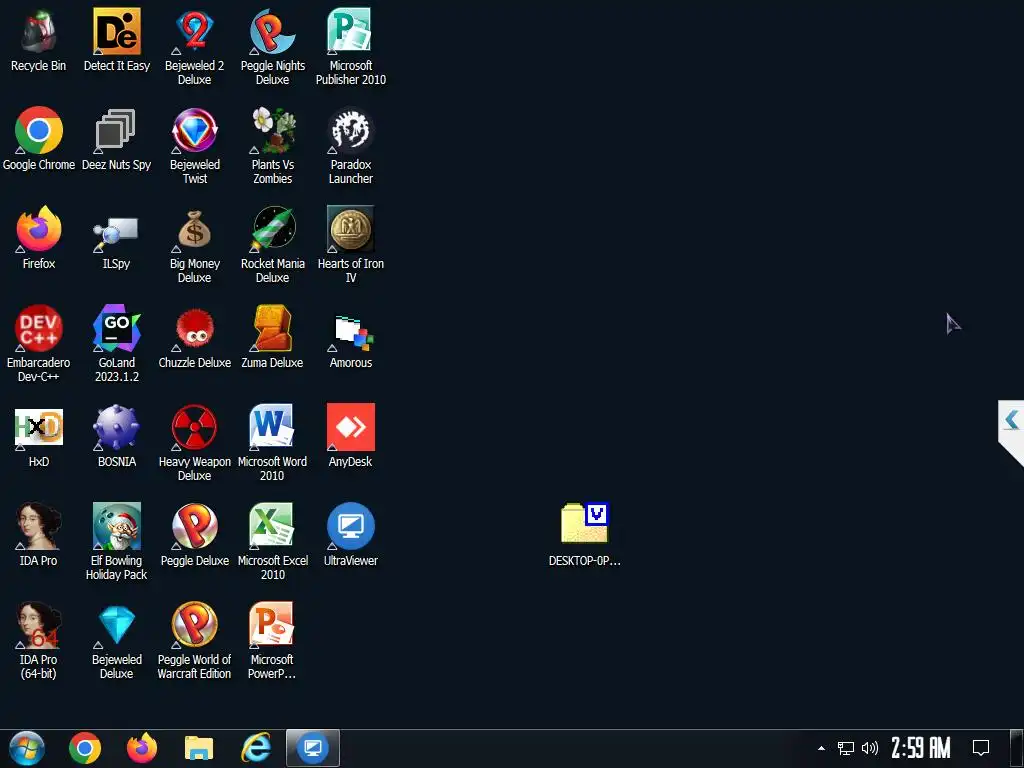Show hidden system tray icons
Viewport: 1024px width, 768px height.
click(x=821, y=748)
